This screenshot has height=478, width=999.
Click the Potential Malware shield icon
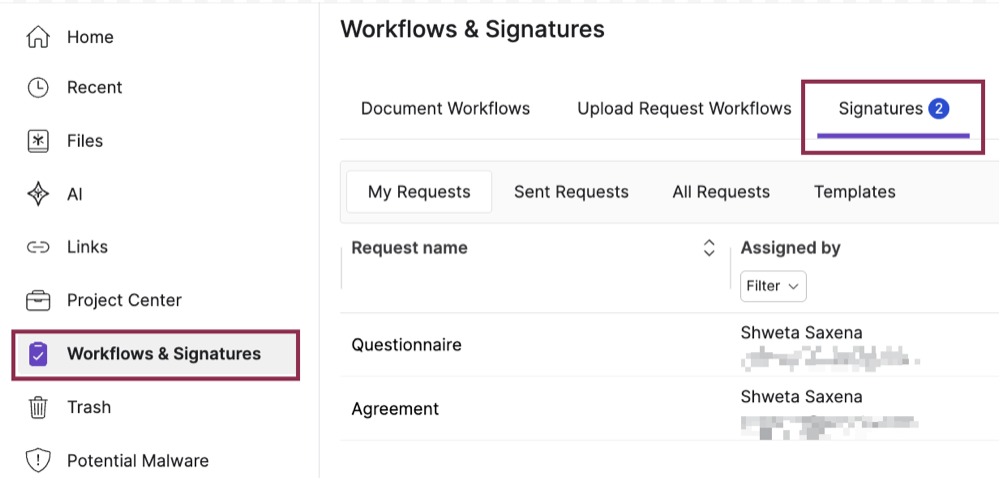point(38,461)
